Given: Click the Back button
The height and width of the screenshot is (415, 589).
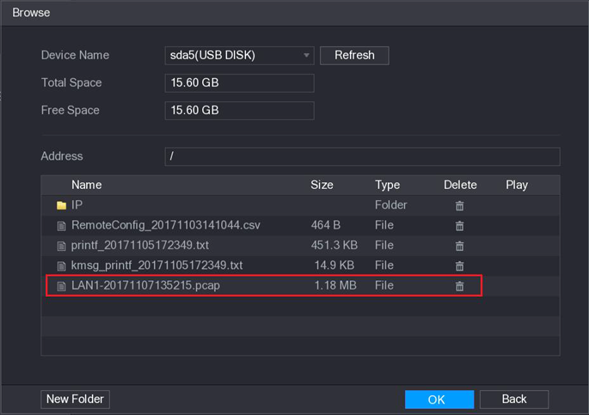Looking at the screenshot, I should point(514,399).
